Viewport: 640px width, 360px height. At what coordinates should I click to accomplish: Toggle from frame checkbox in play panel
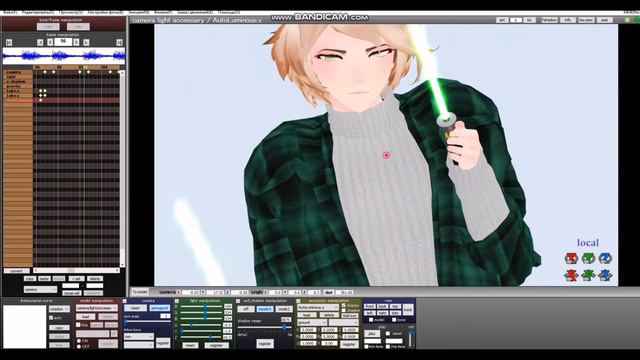(366, 347)
